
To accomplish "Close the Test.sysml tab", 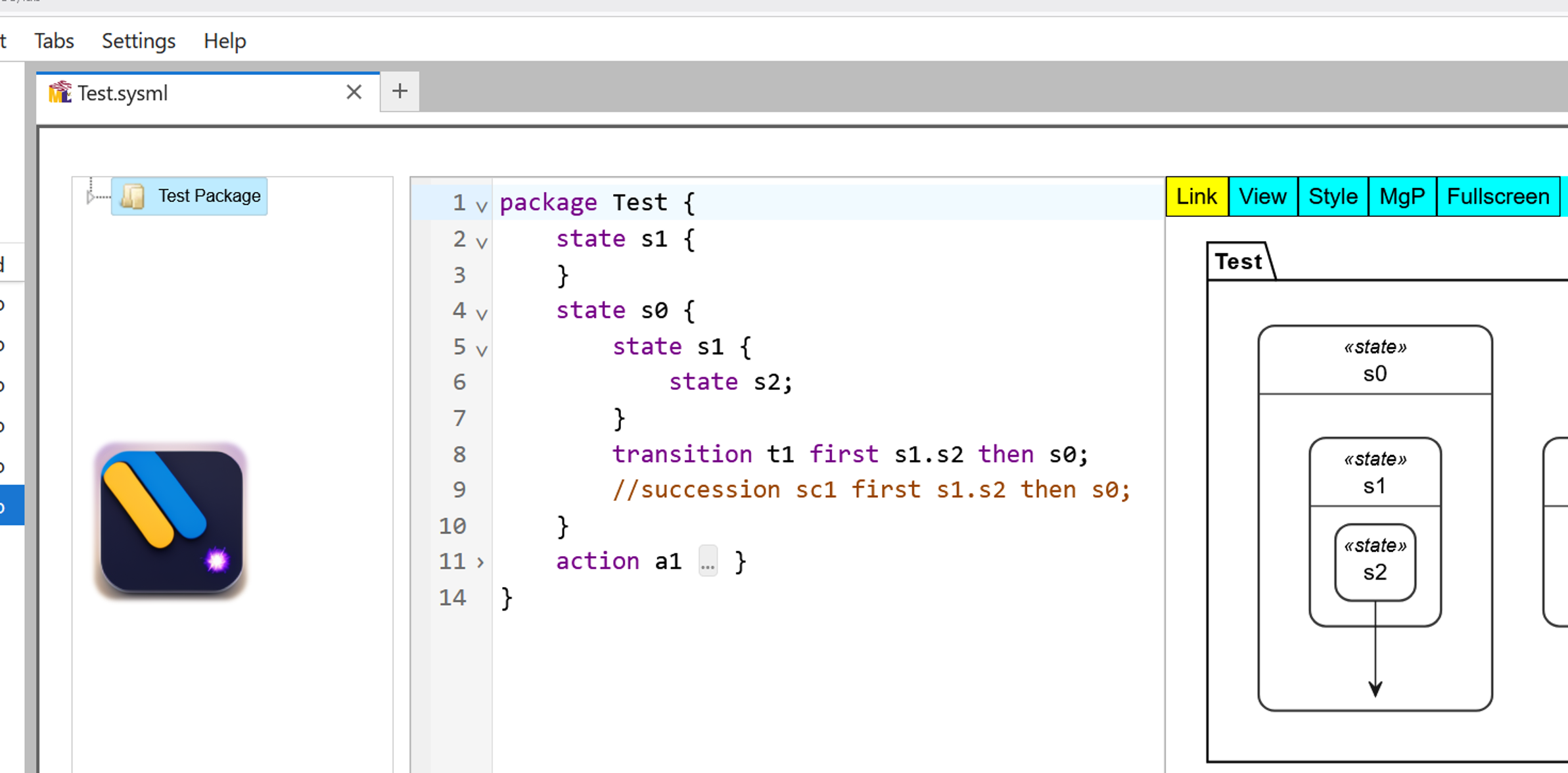I will pyautogui.click(x=354, y=92).
